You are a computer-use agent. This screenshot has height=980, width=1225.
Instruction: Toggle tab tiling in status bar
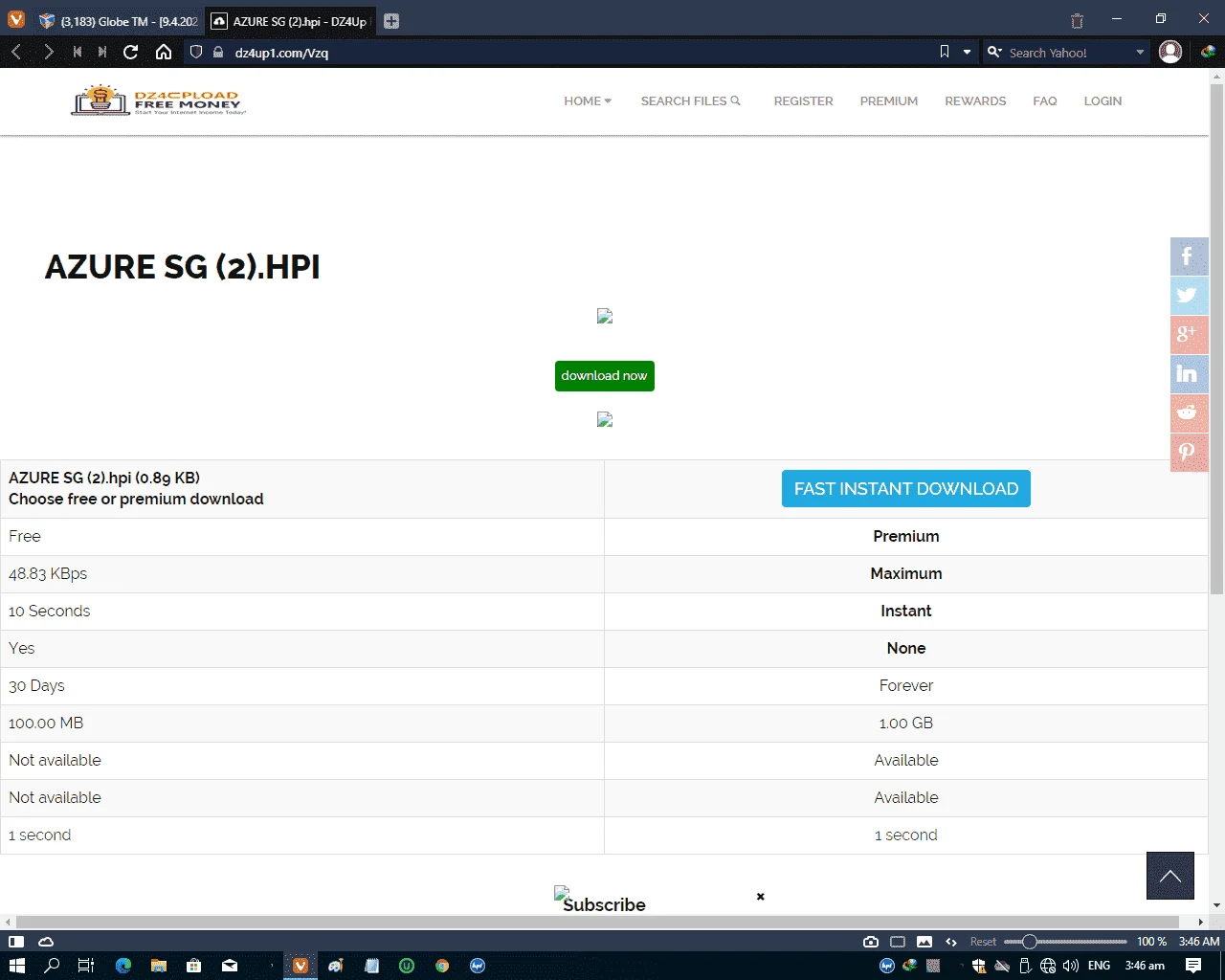click(898, 942)
